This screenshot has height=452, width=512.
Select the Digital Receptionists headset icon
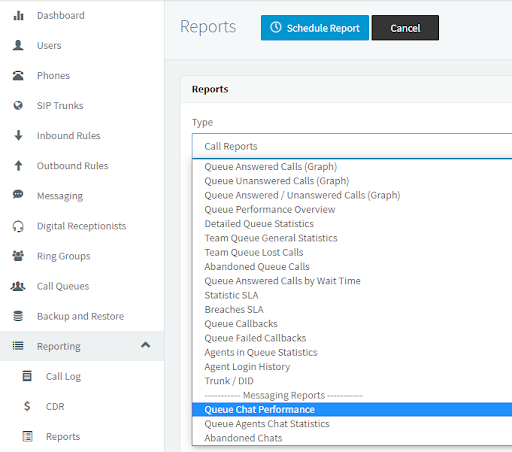[x=18, y=226]
